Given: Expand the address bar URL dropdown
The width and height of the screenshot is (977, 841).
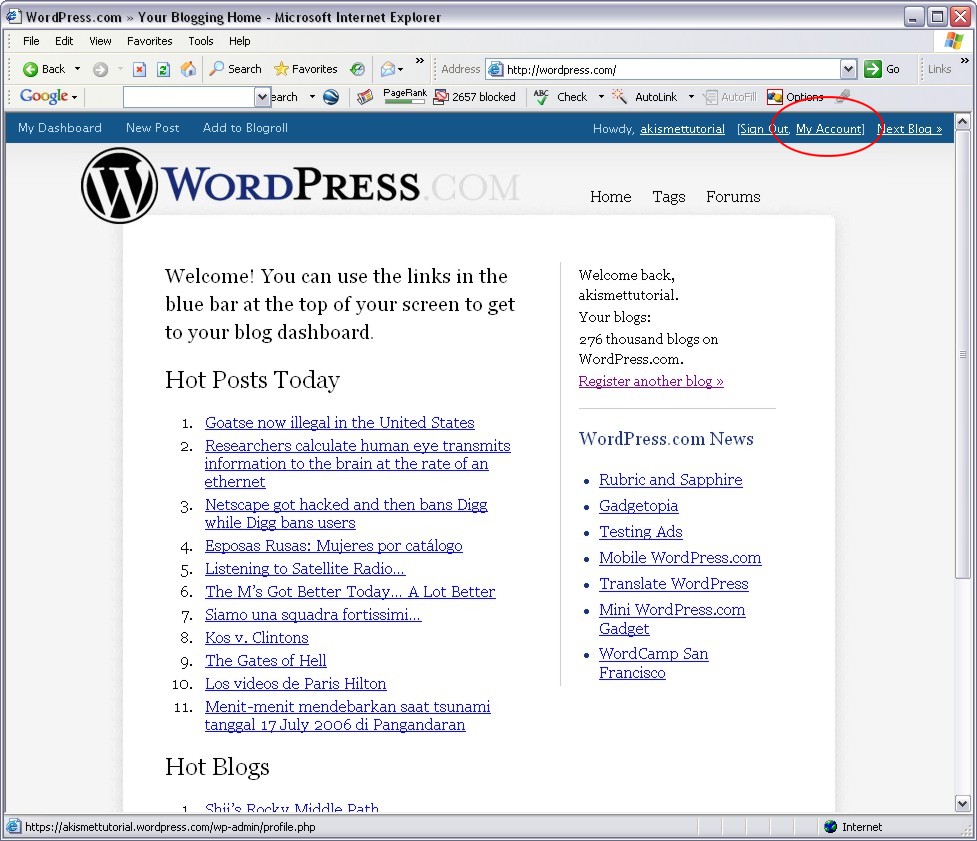Looking at the screenshot, I should [x=848, y=69].
